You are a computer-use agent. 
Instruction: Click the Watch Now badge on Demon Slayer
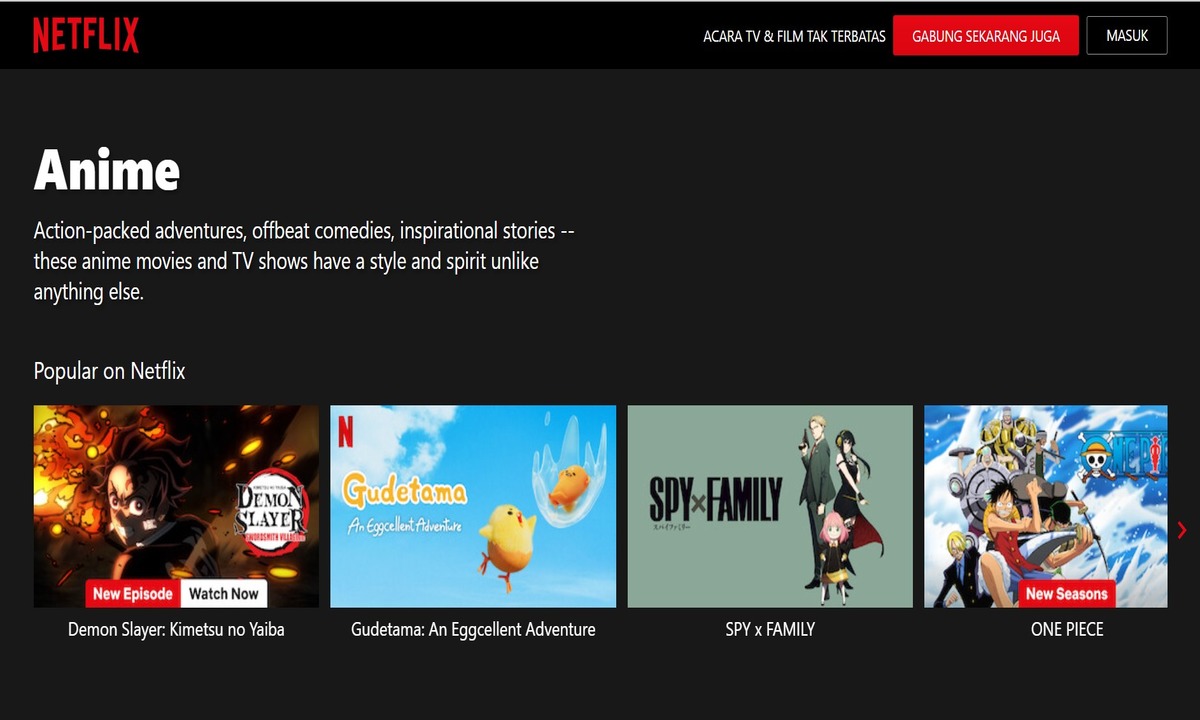click(x=224, y=593)
